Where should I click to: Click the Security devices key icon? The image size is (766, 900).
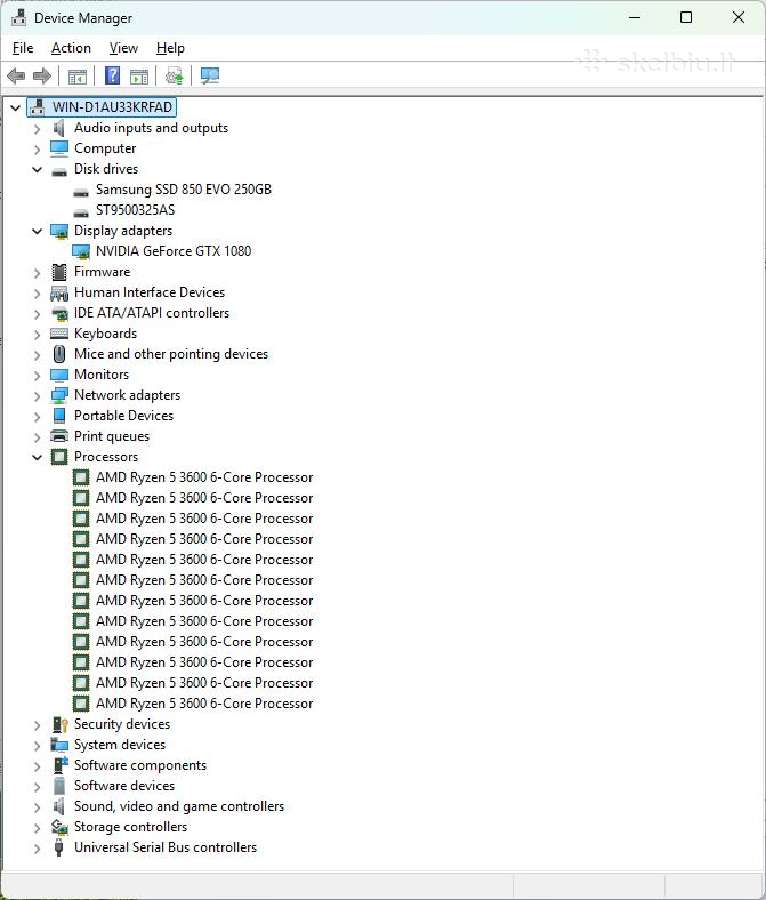[x=60, y=724]
